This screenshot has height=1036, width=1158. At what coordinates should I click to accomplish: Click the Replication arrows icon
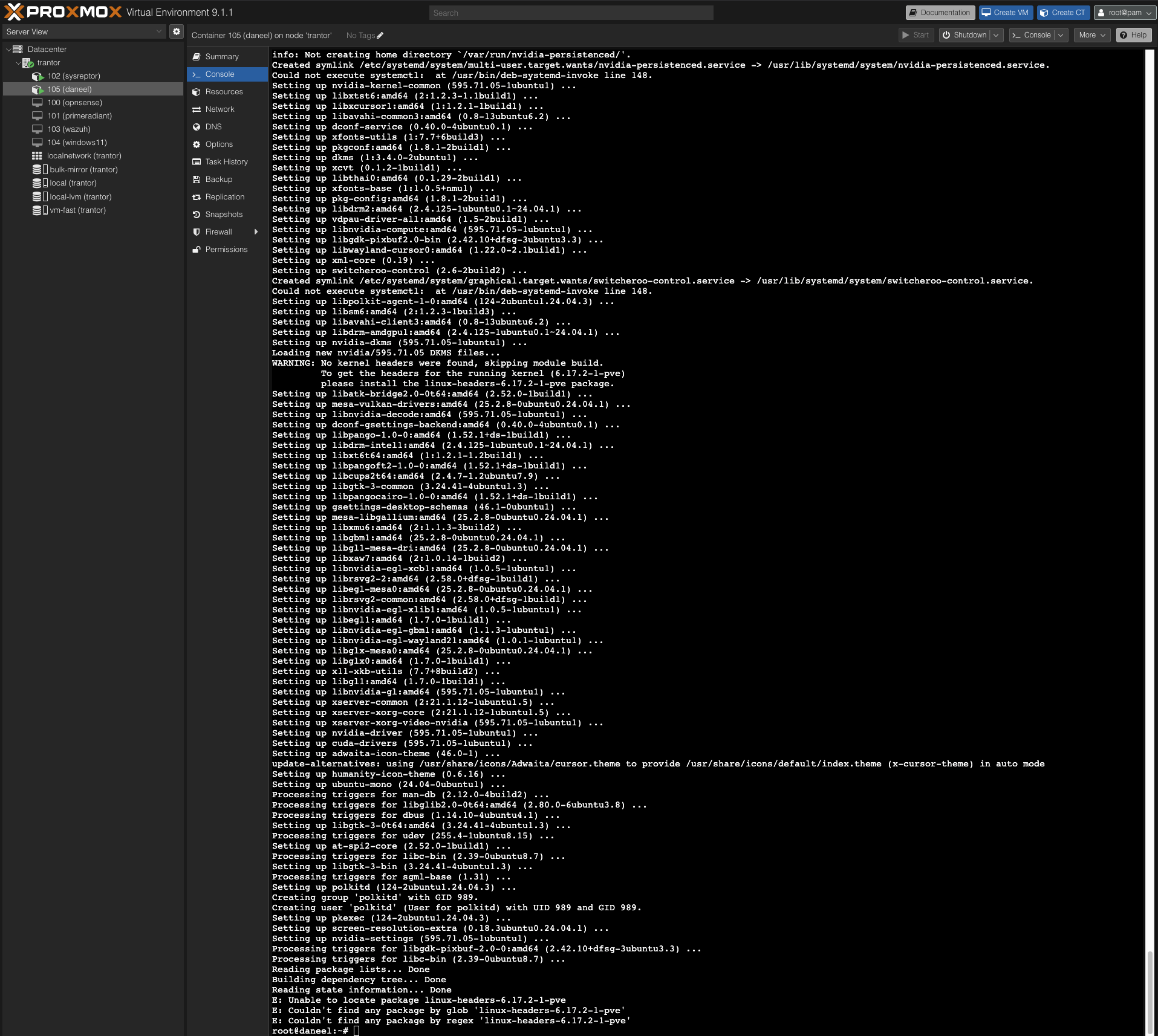point(197,197)
